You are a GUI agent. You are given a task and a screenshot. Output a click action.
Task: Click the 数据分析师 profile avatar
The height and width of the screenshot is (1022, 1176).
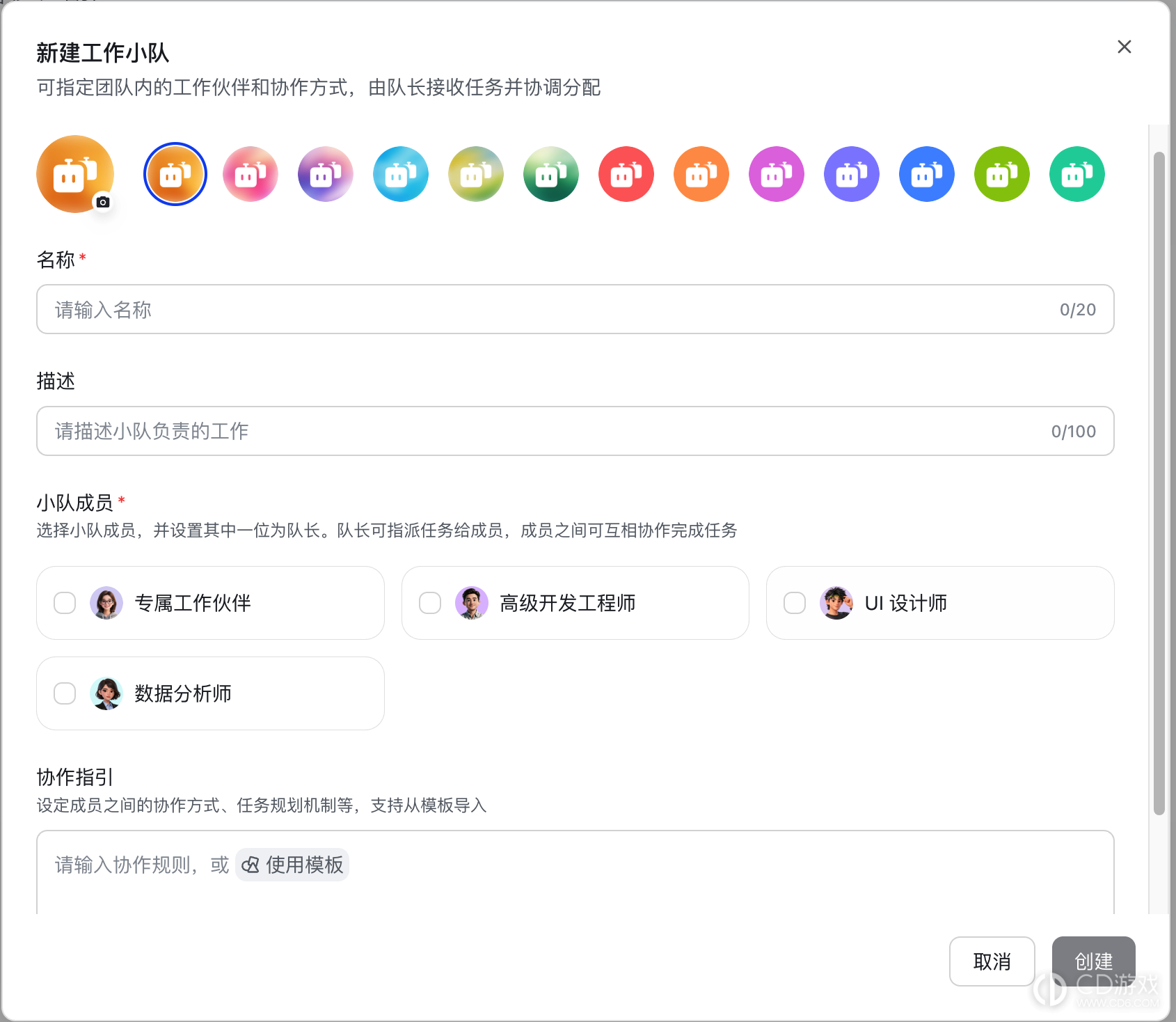click(106, 693)
